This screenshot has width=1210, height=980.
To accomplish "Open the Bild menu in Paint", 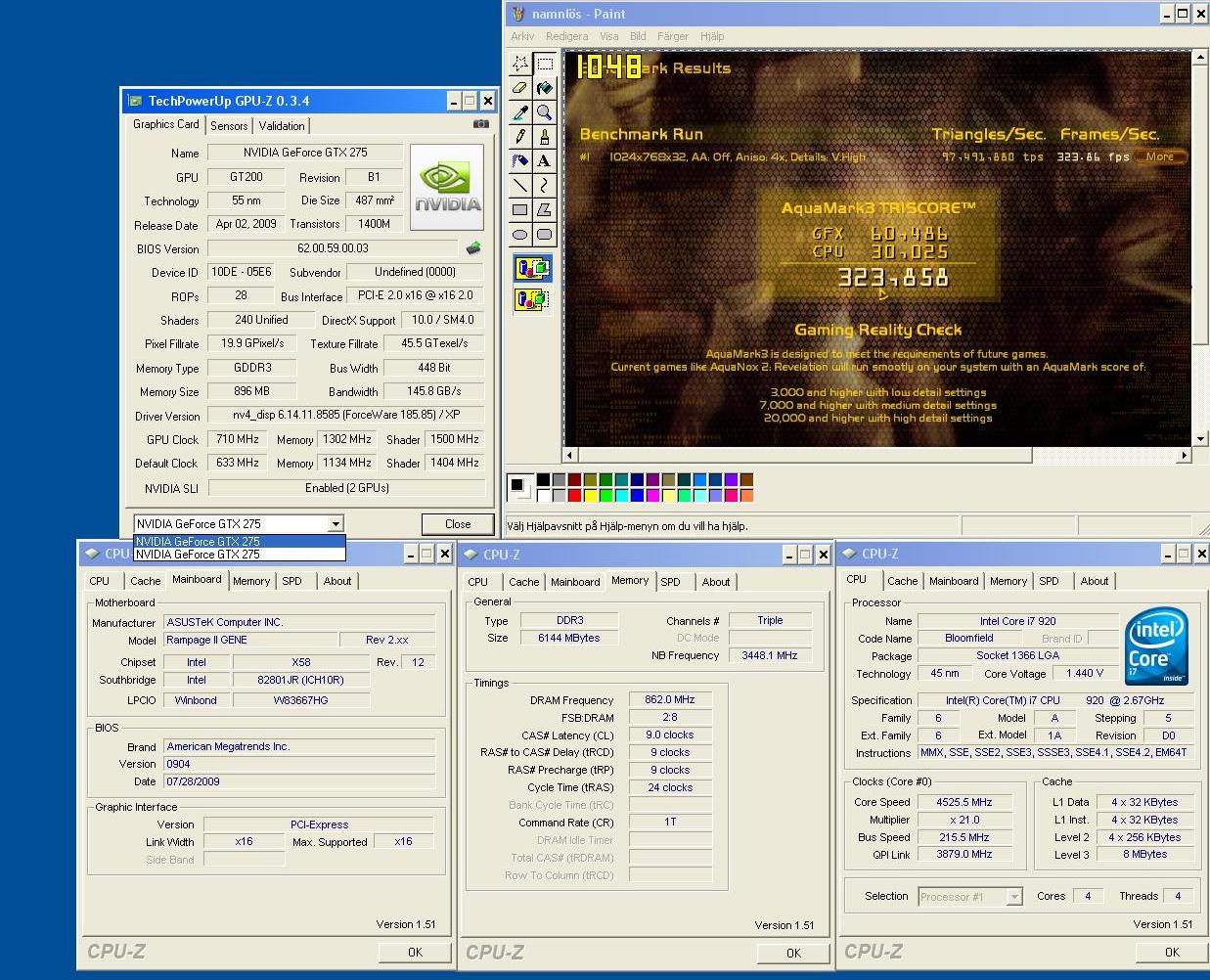I will click(x=638, y=36).
